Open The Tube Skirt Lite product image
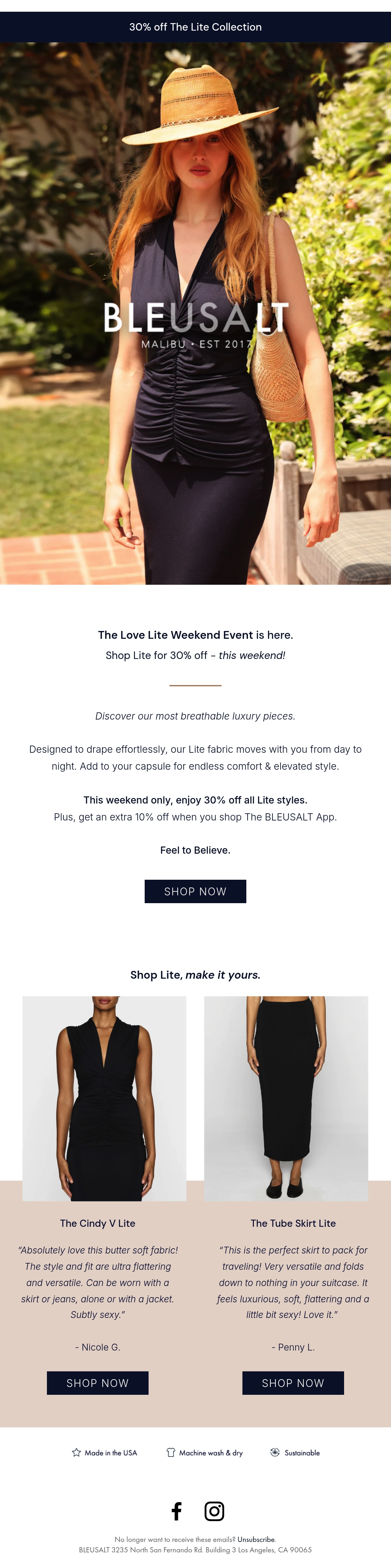 click(286, 1098)
